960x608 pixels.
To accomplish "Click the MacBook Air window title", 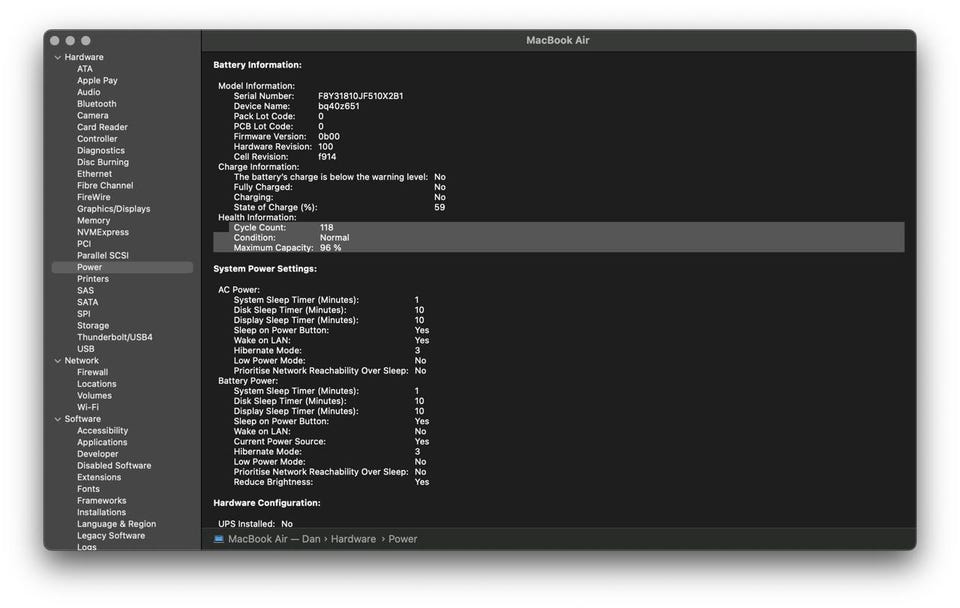I will tap(558, 40).
